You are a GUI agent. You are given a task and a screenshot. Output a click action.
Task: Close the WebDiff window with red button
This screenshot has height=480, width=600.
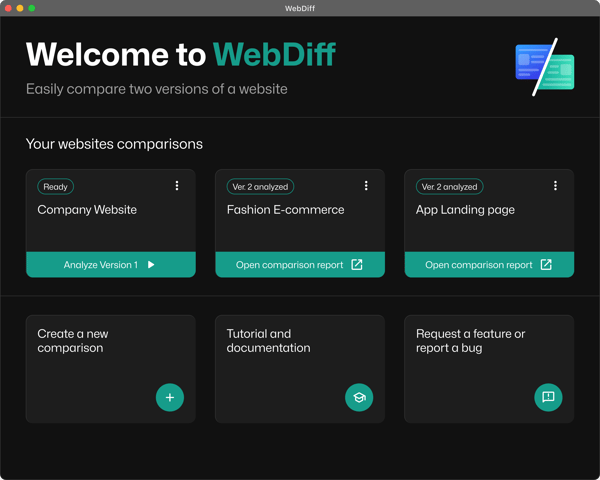coord(8,8)
